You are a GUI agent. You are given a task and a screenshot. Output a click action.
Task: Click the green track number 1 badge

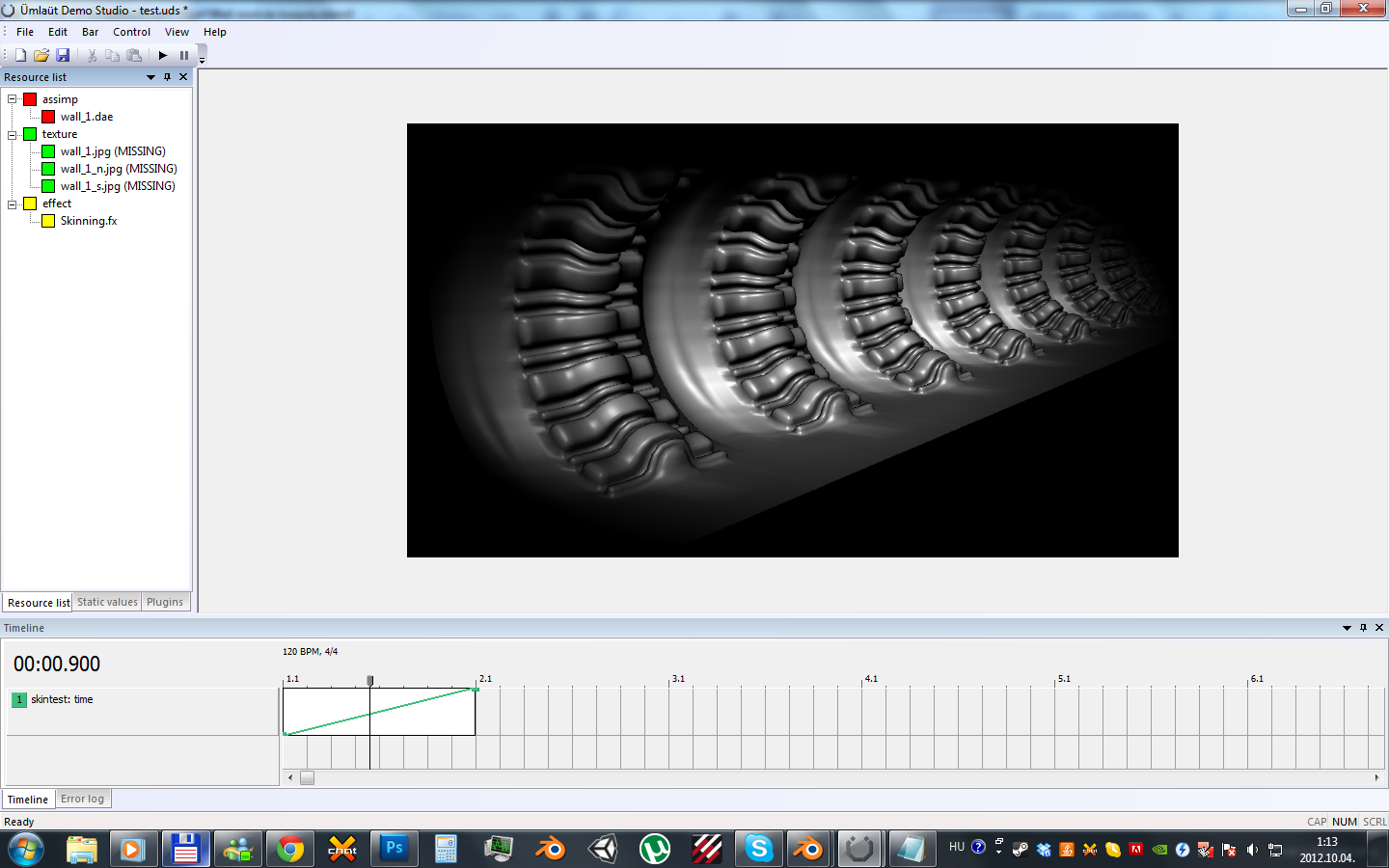(19, 699)
